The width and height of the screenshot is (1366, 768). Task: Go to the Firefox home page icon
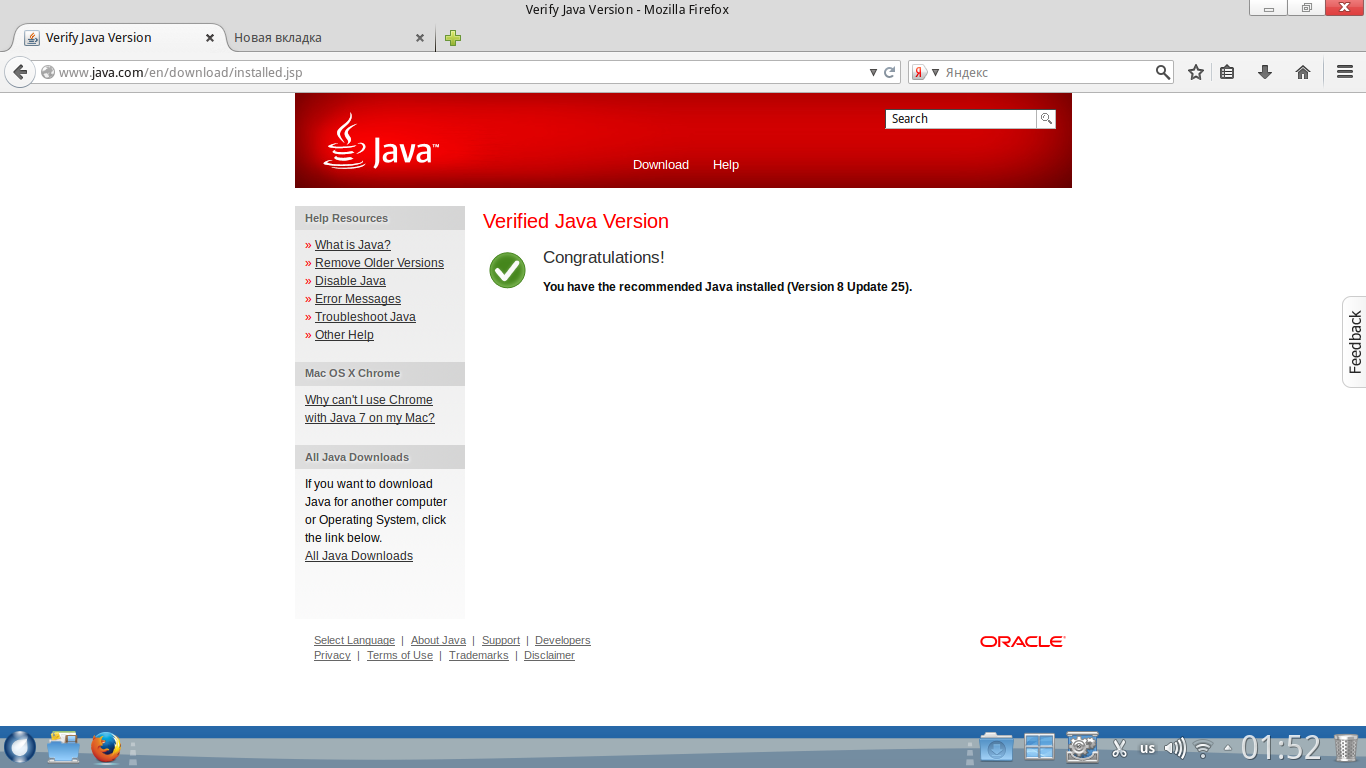pos(1303,72)
